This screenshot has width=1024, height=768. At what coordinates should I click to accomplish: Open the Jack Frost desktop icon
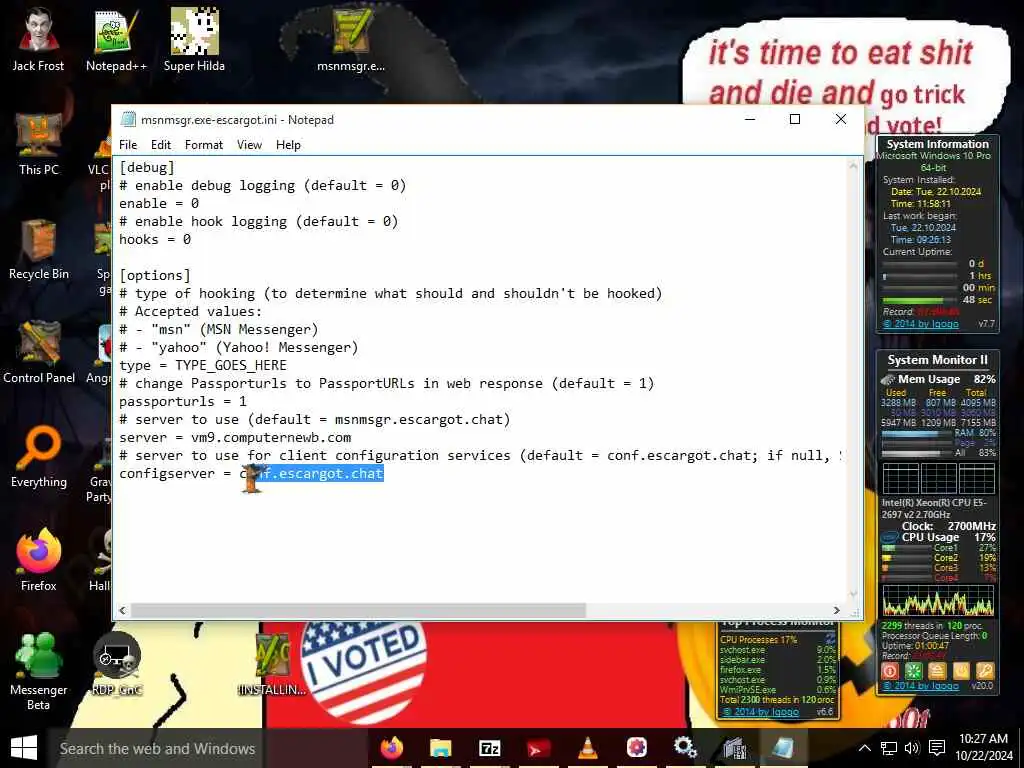coord(38,39)
